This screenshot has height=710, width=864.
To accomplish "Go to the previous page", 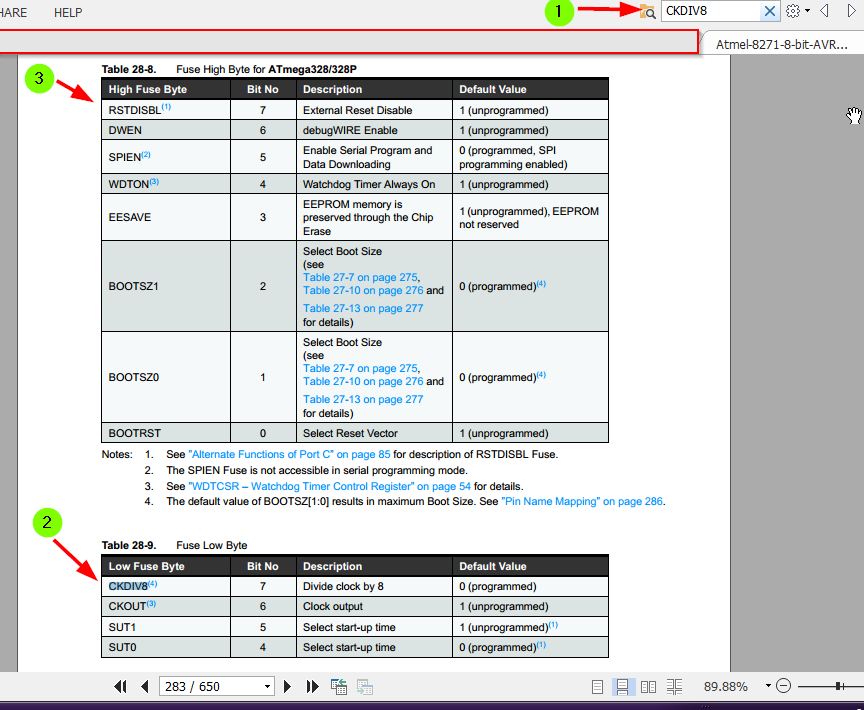I will (x=145, y=686).
